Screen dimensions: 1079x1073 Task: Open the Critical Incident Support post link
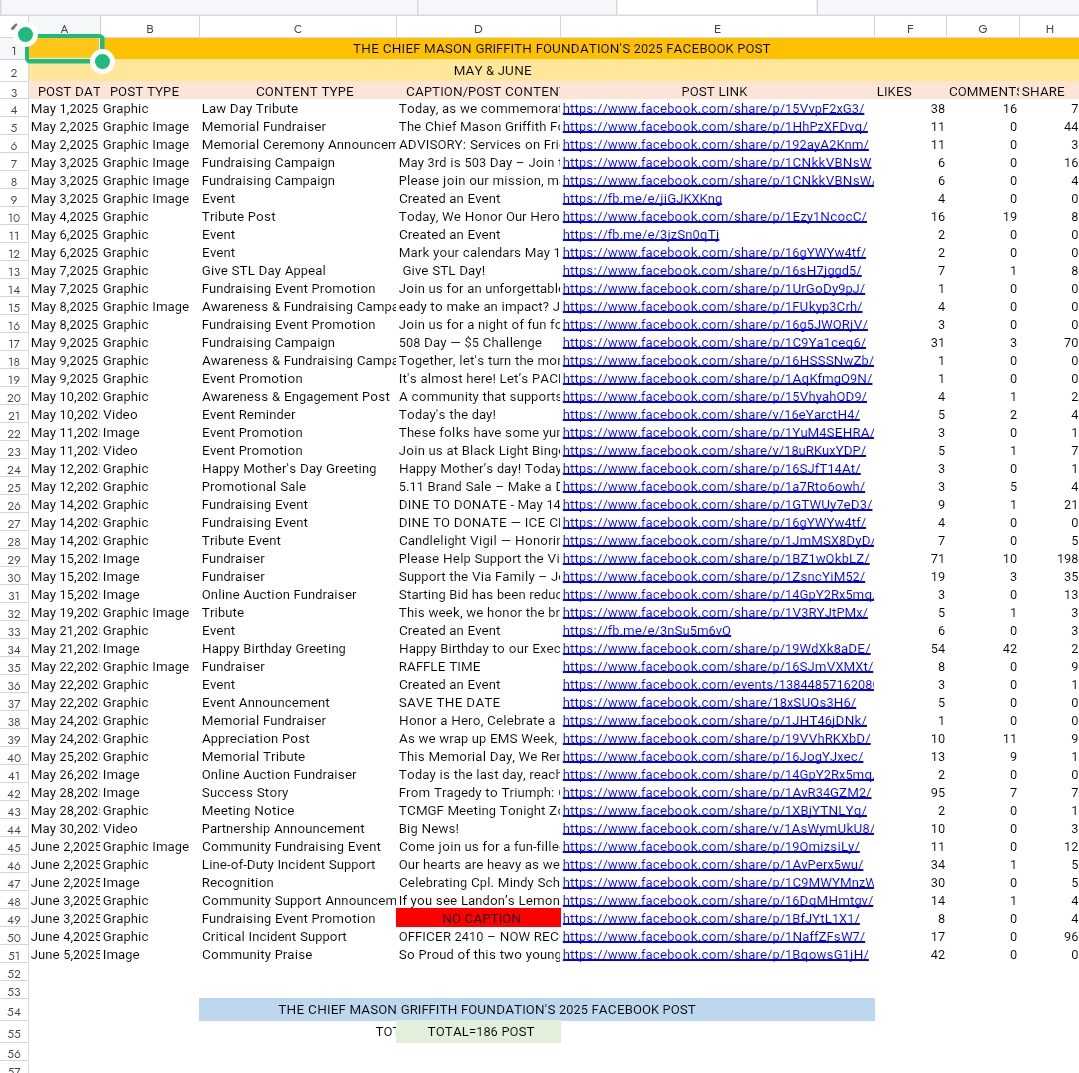[714, 937]
